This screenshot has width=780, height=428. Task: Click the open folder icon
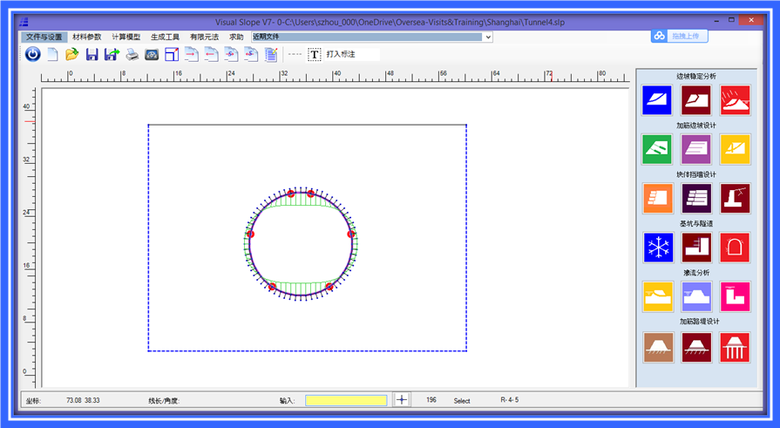(72, 54)
